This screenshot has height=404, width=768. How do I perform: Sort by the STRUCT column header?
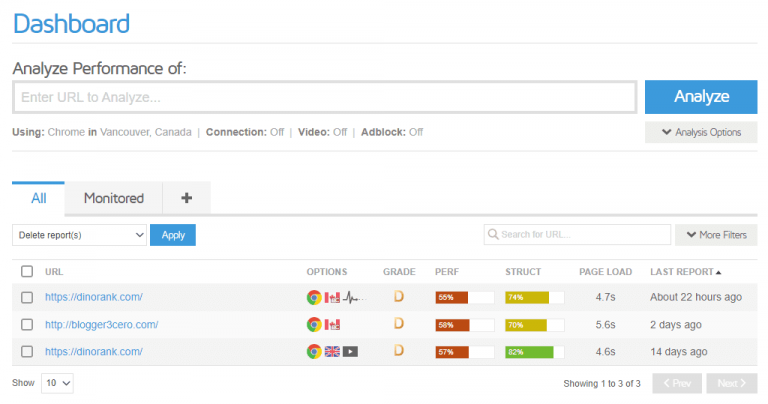point(523,272)
